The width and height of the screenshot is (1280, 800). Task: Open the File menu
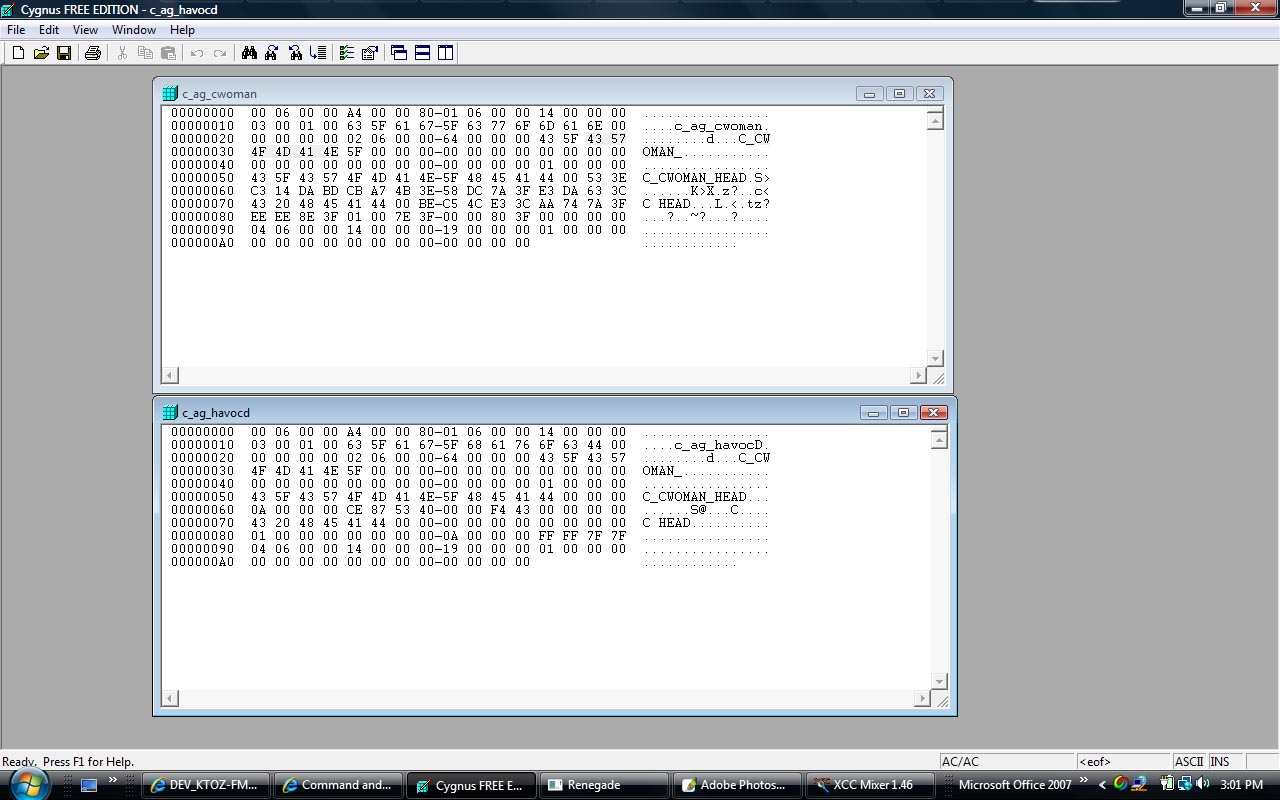click(x=16, y=30)
